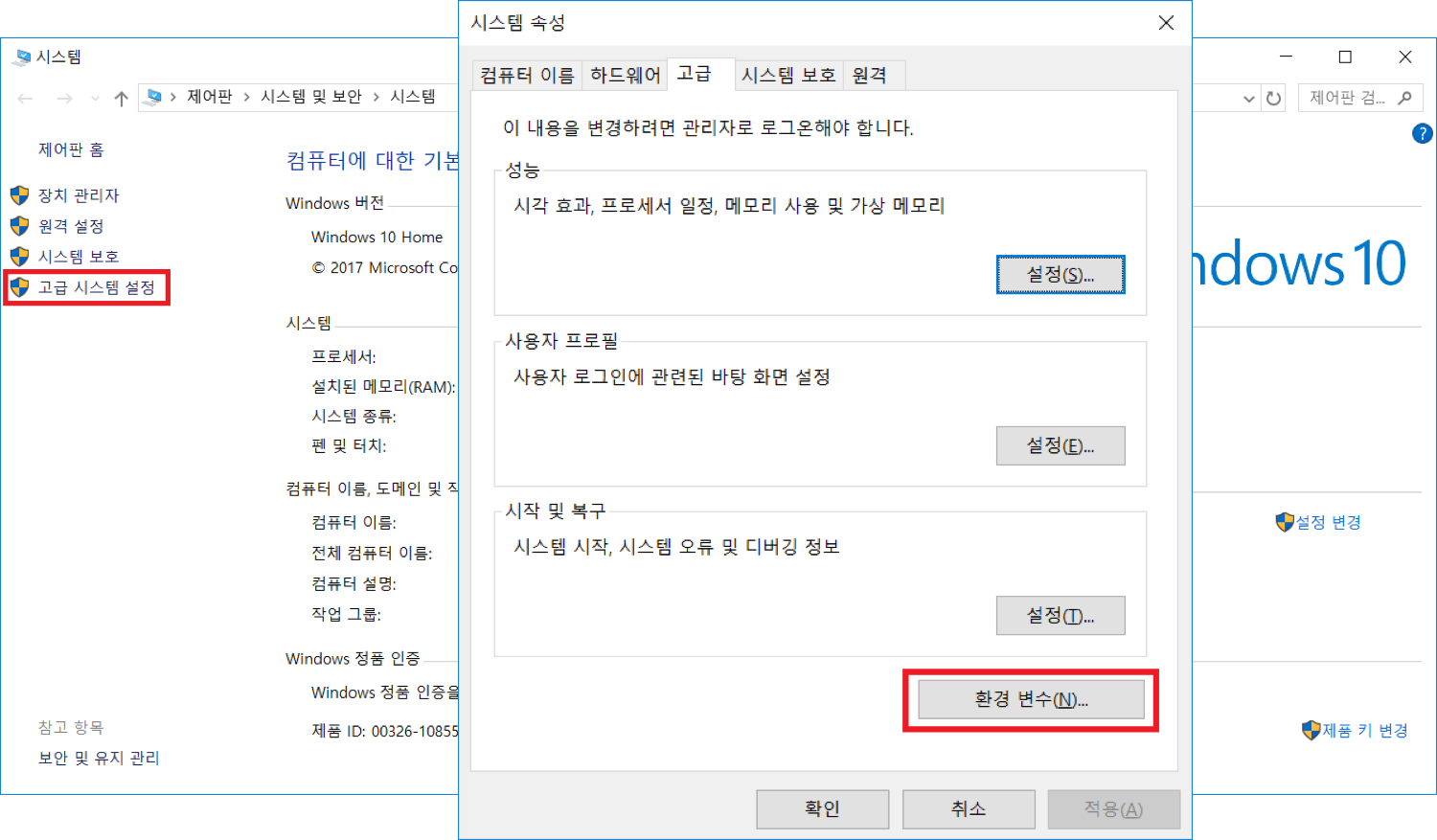Click the shield icon beside 시스템 보호 link

click(x=20, y=257)
